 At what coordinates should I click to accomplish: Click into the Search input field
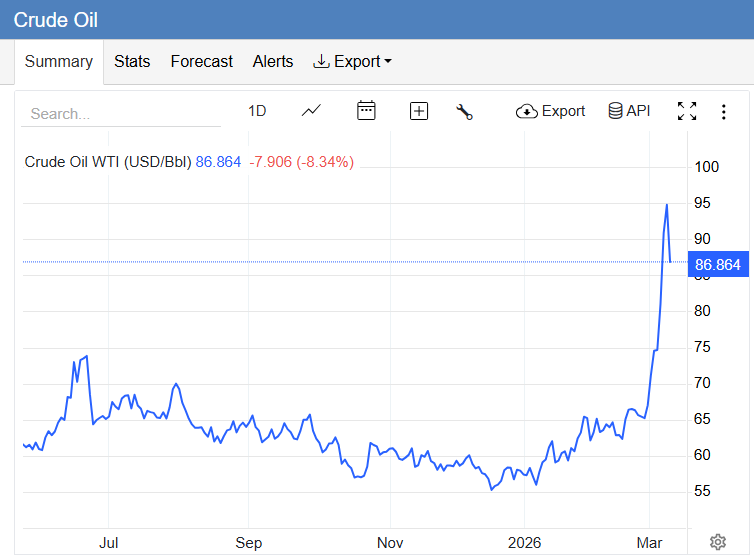120,114
